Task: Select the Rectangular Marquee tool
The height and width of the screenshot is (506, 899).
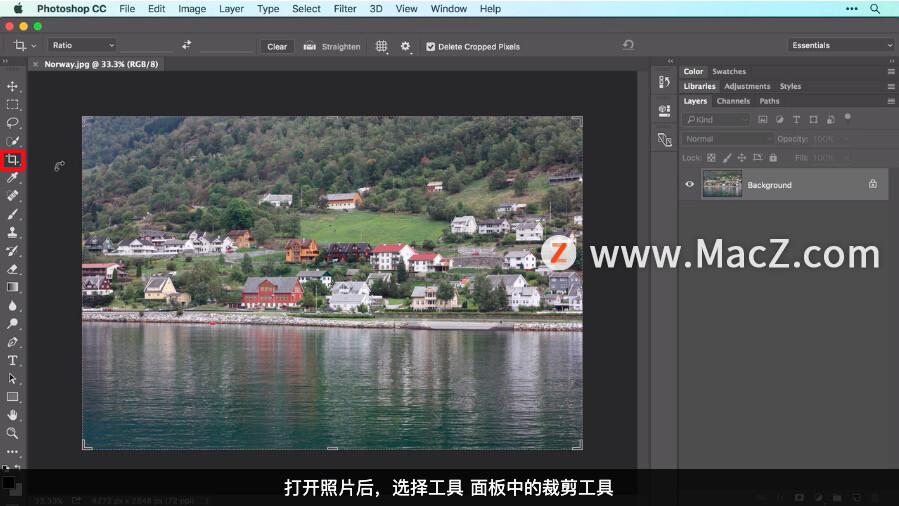Action: pyautogui.click(x=12, y=105)
